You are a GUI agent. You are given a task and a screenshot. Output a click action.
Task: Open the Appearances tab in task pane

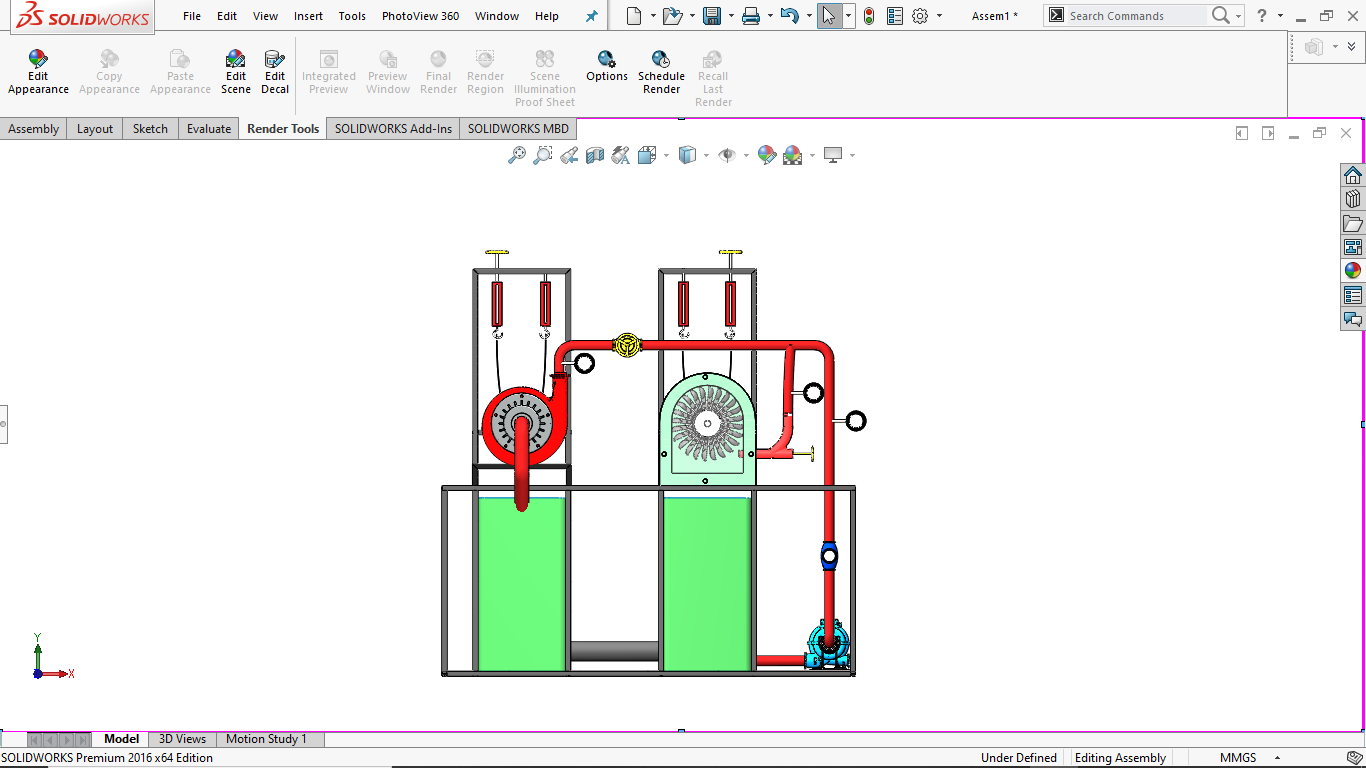tap(1353, 270)
